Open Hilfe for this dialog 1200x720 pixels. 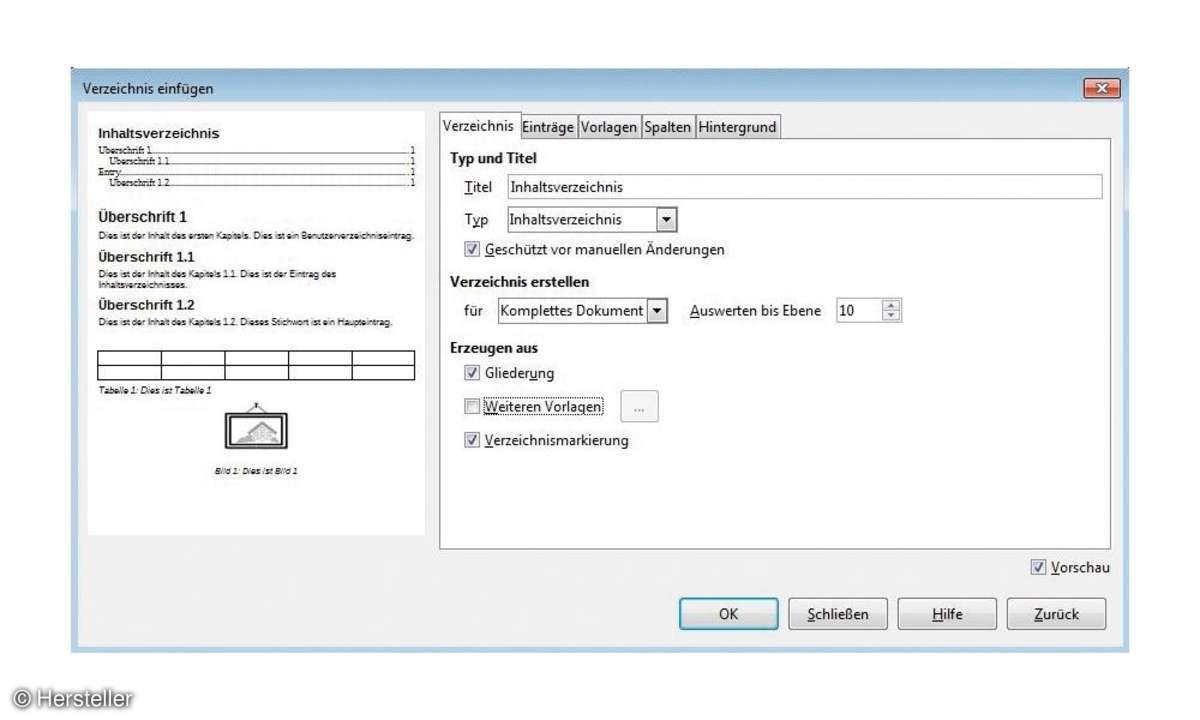[x=946, y=614]
